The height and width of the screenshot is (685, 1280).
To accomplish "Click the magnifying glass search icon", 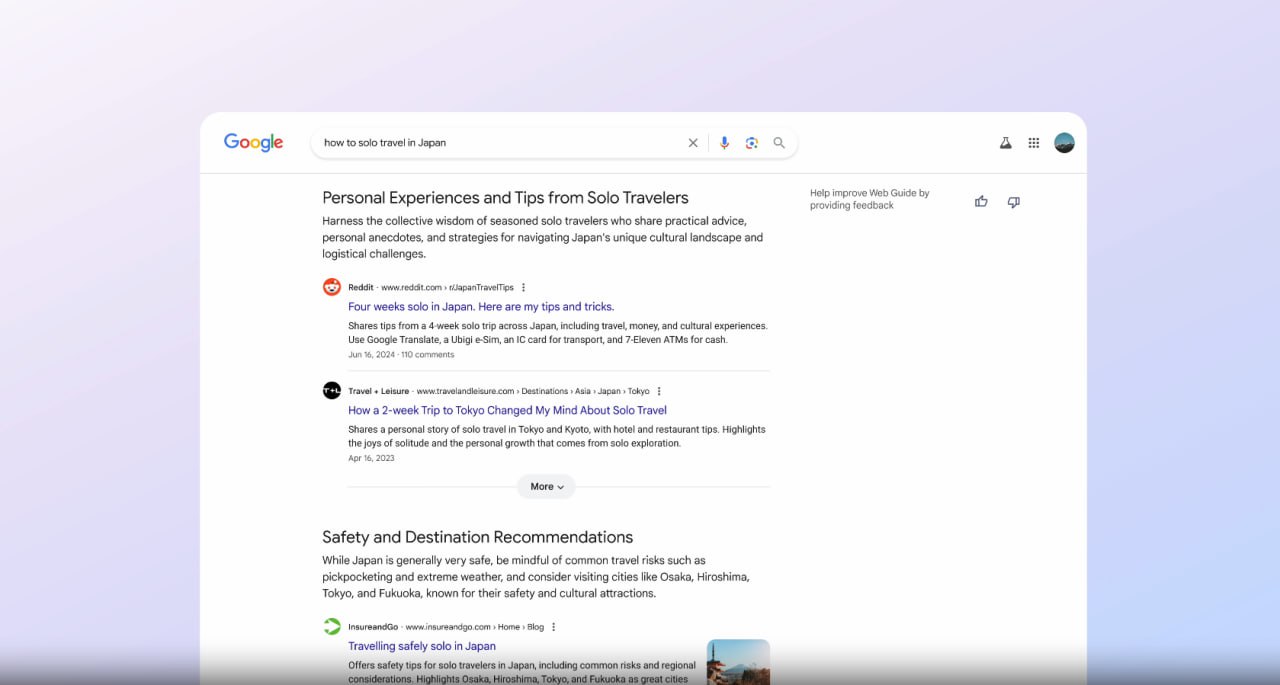I will point(779,143).
